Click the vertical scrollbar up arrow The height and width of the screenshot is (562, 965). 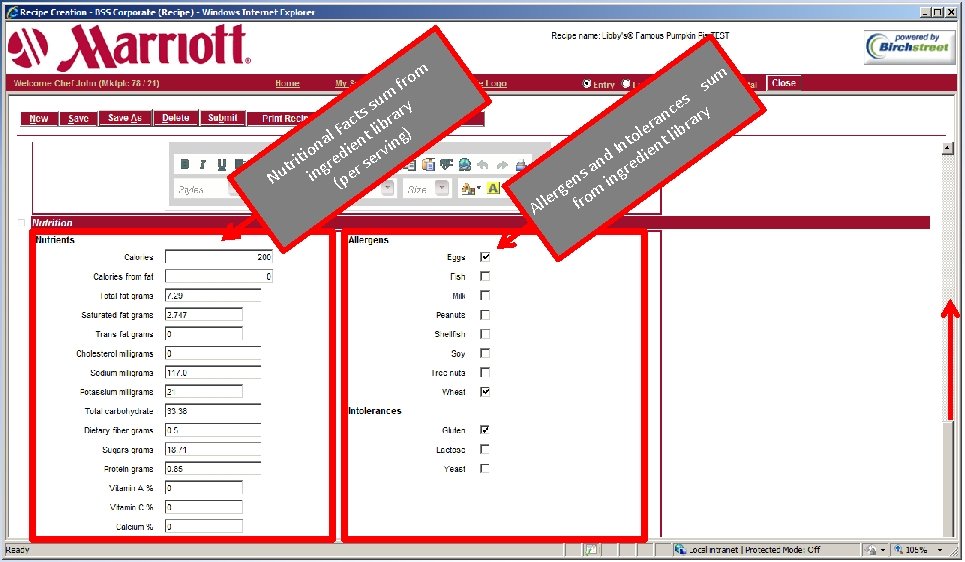948,148
